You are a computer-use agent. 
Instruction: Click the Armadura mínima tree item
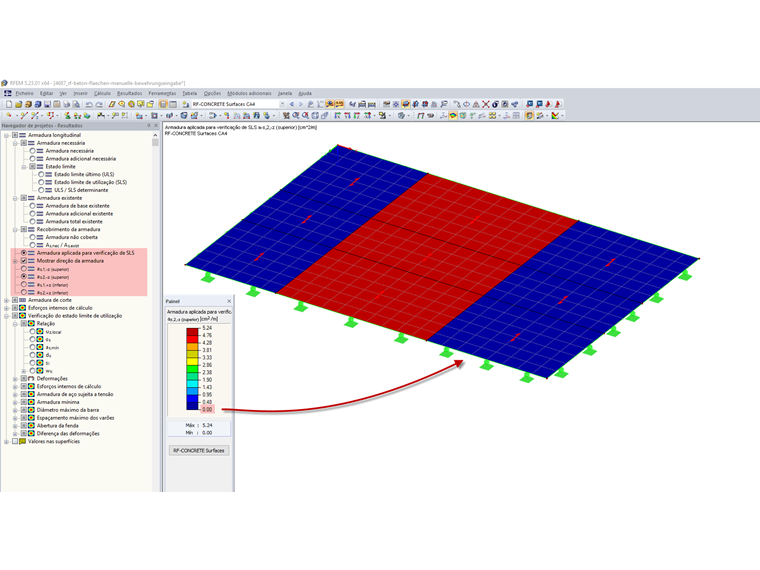[58, 402]
